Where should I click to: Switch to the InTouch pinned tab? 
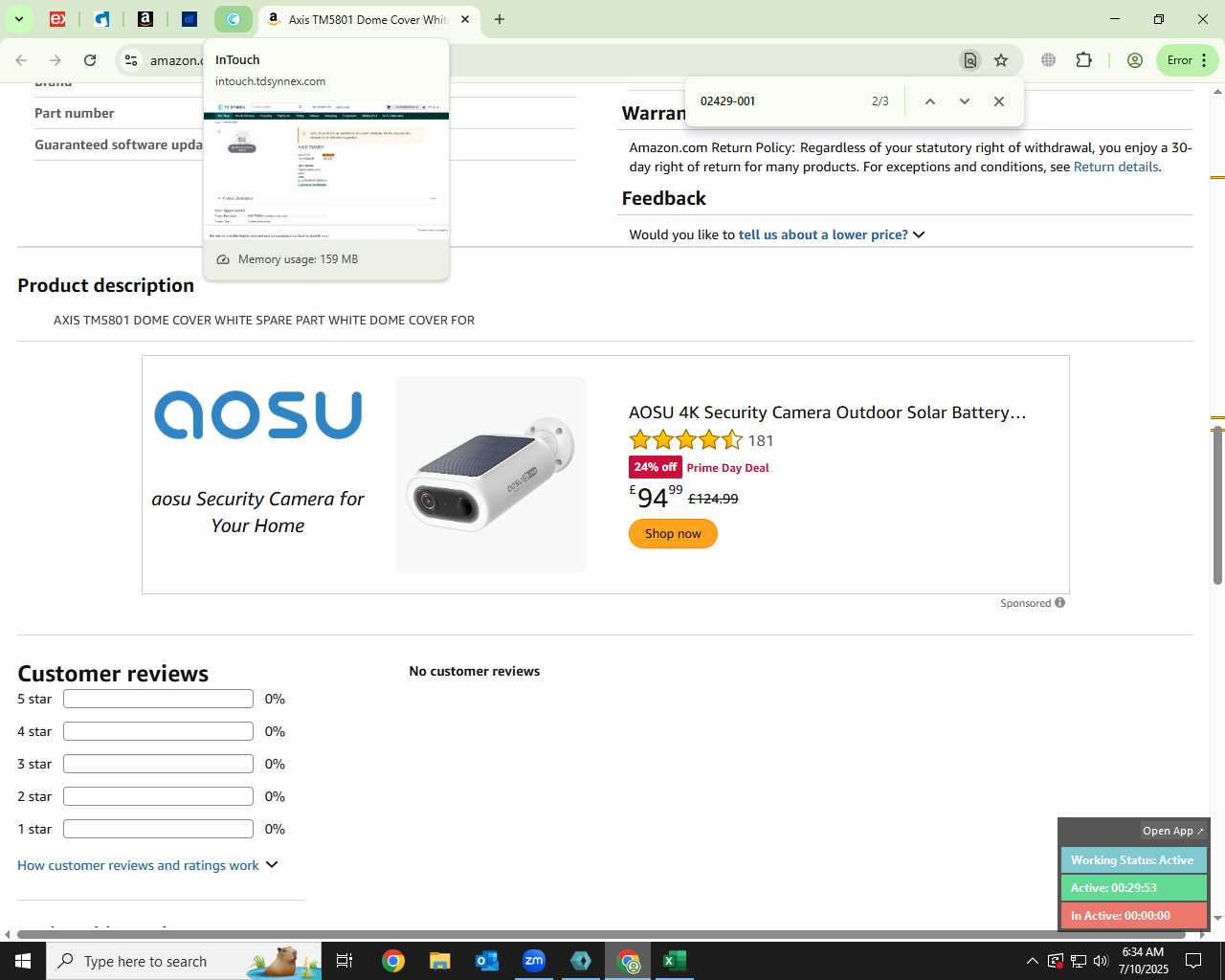[234, 19]
